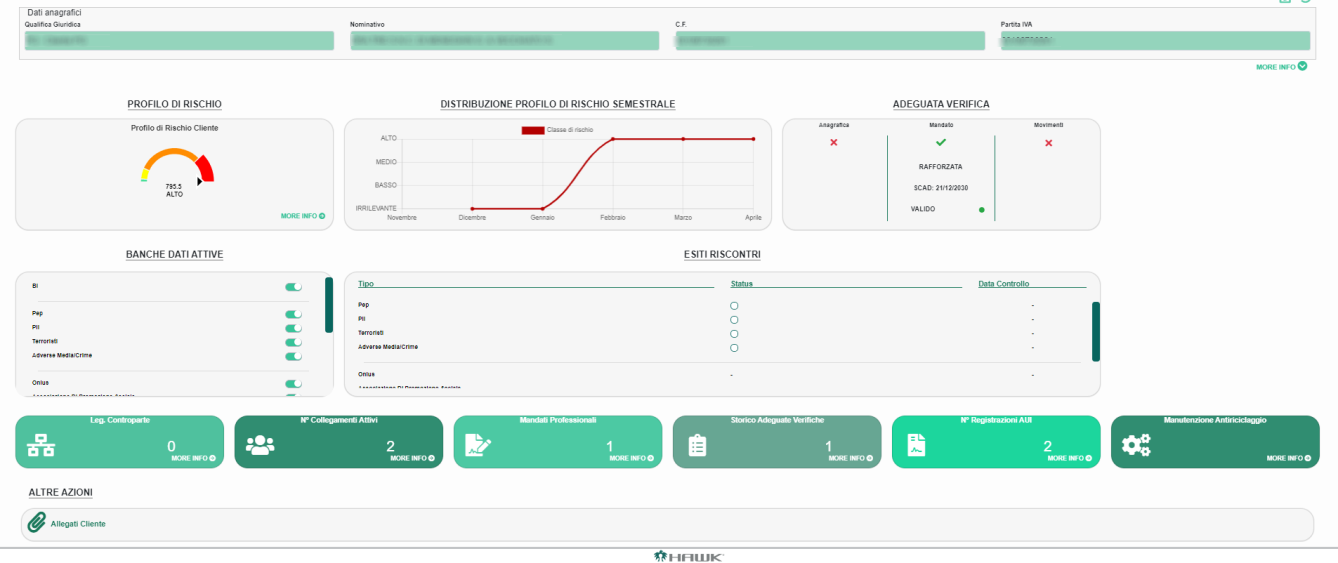This screenshot has width=1338, height=563.
Task: Select the Terroristi status radio circle
Action: [x=734, y=334]
